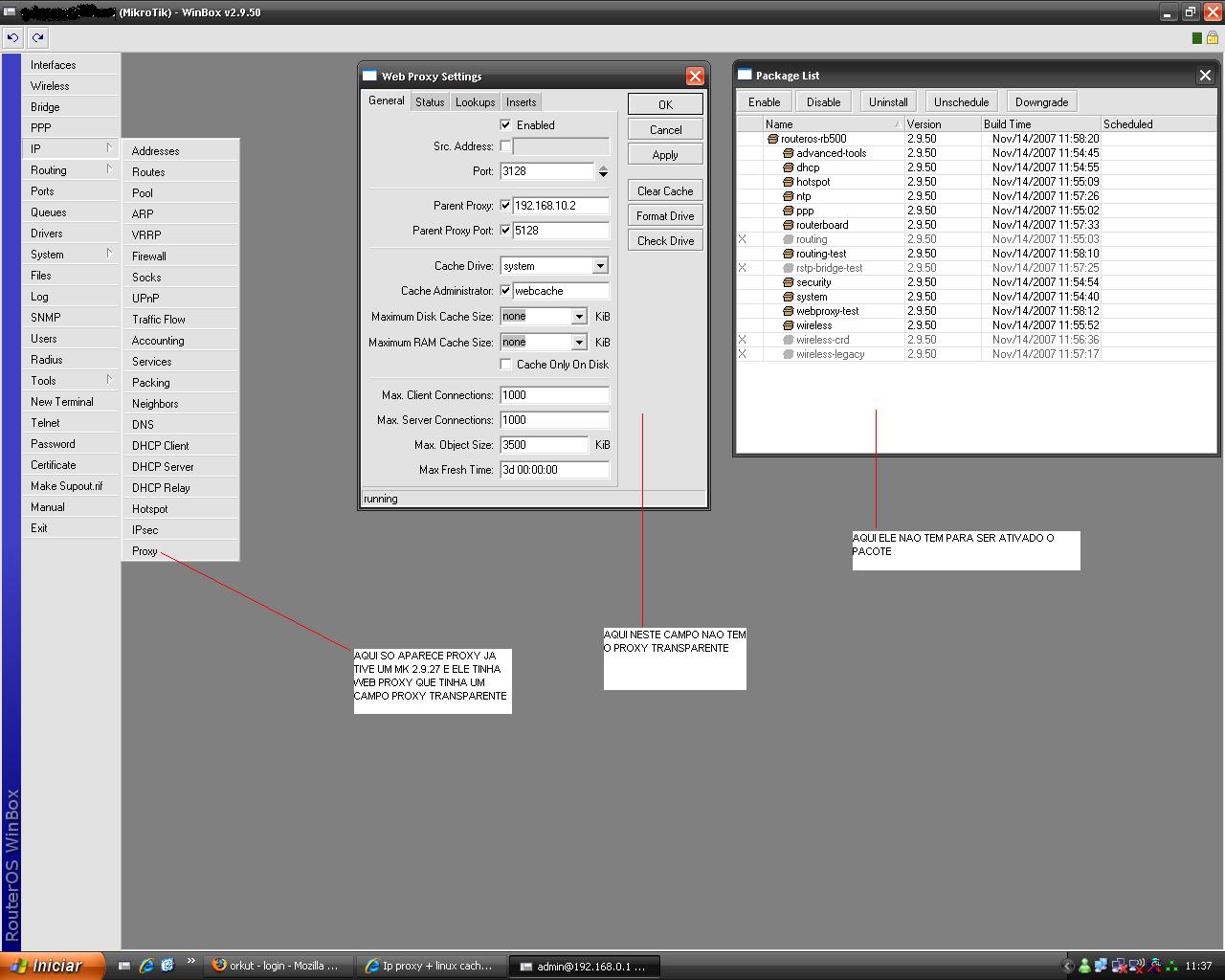Open Proxy from the IP submenu
The image size is (1225, 980).
point(180,550)
